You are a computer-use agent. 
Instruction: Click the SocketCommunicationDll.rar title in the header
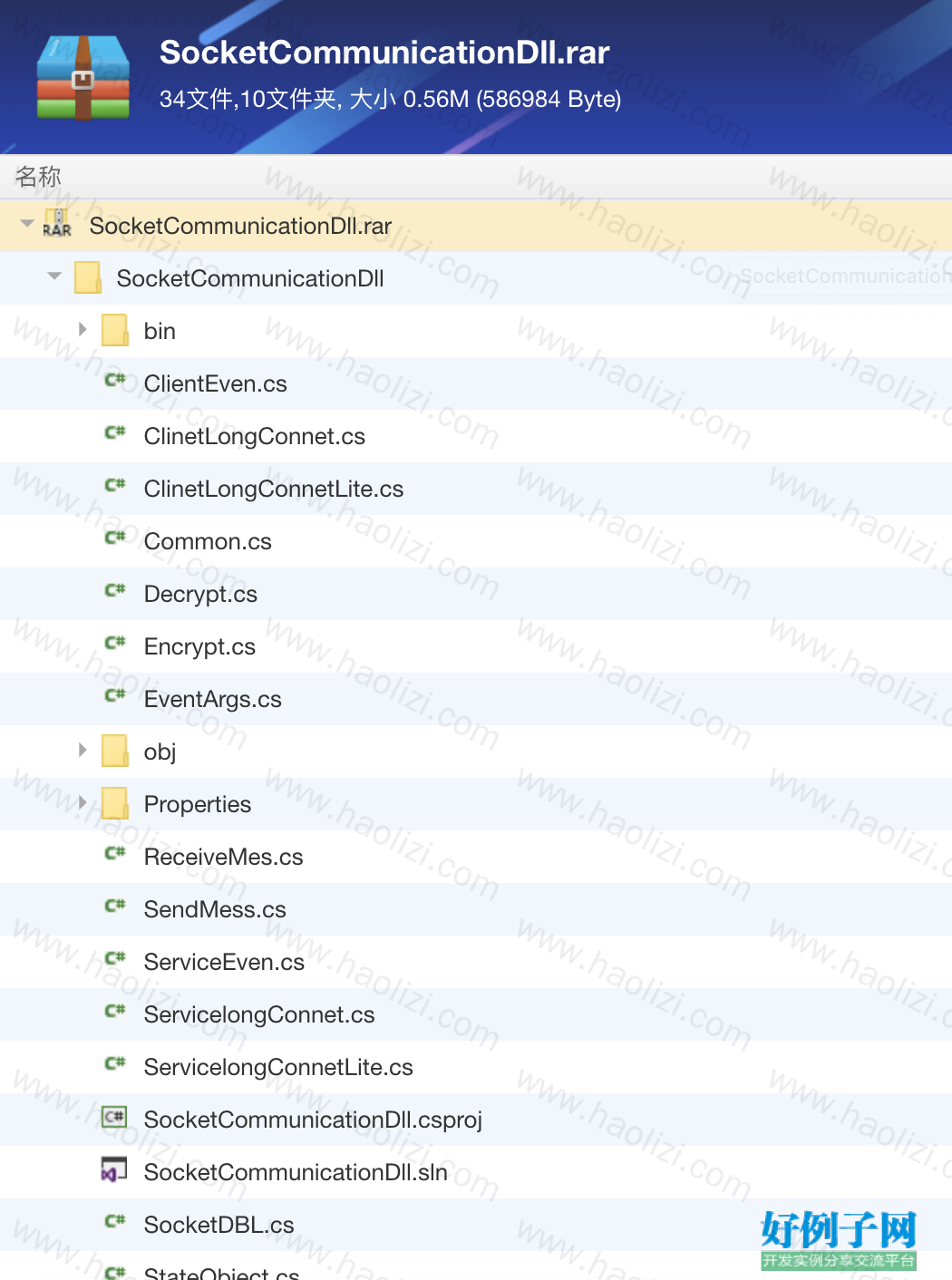coord(384,53)
